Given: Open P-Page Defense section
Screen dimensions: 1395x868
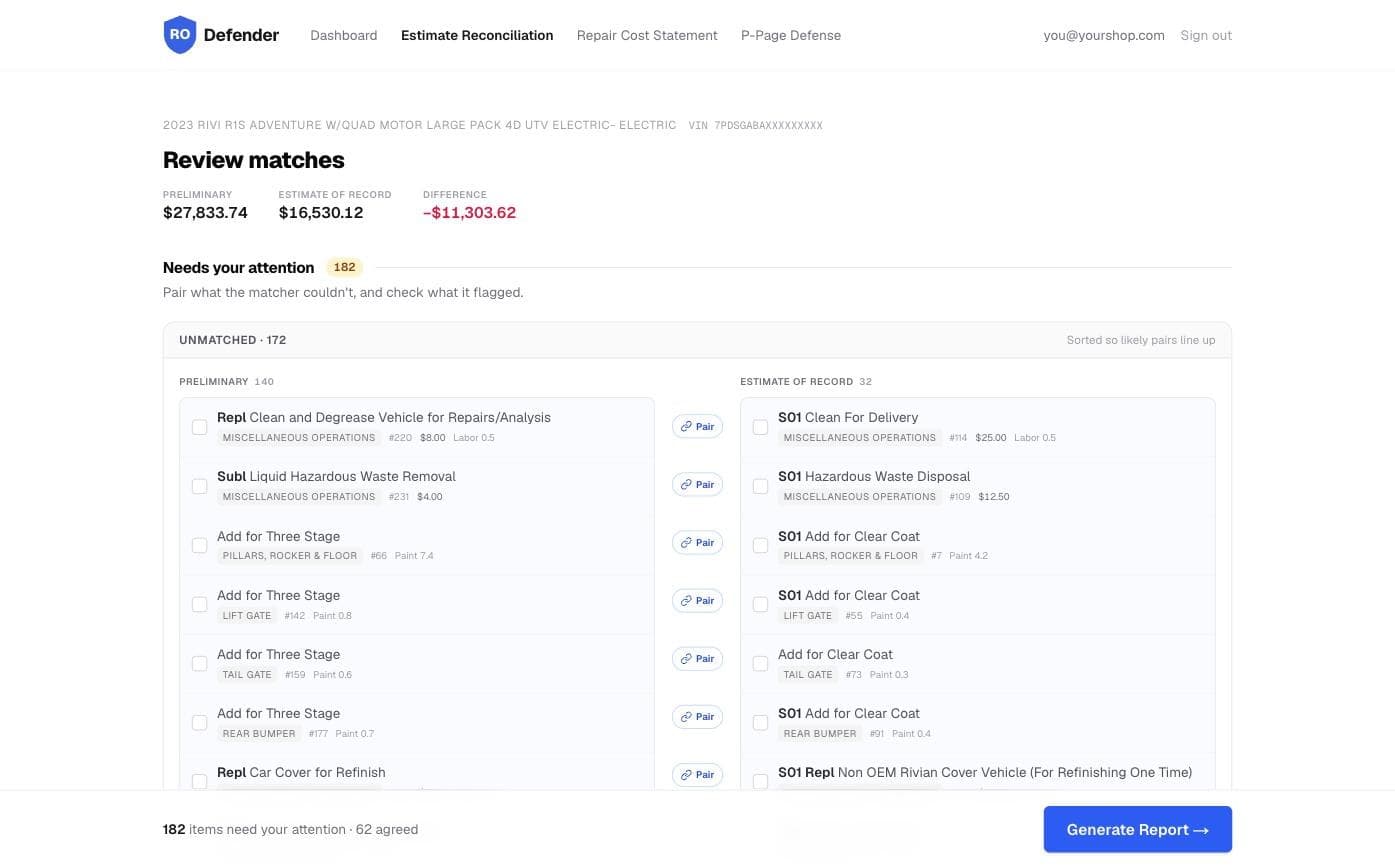Looking at the screenshot, I should point(791,35).
